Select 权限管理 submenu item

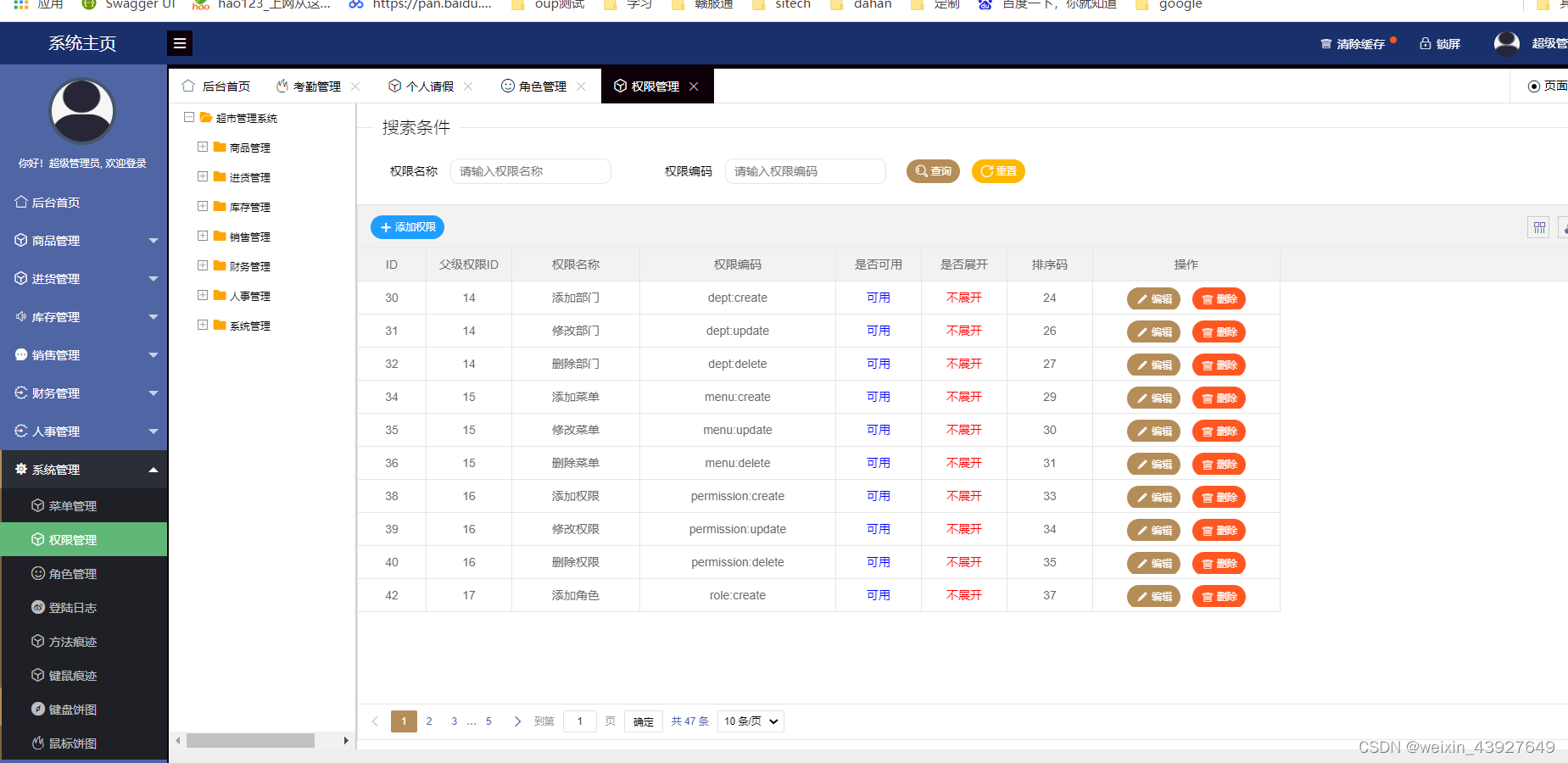click(83, 539)
